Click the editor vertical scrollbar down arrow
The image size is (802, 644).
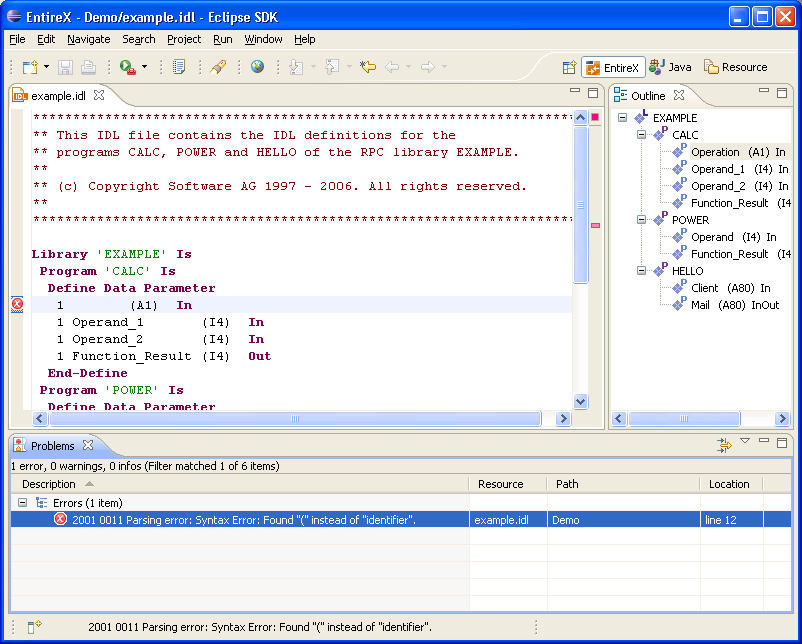581,402
